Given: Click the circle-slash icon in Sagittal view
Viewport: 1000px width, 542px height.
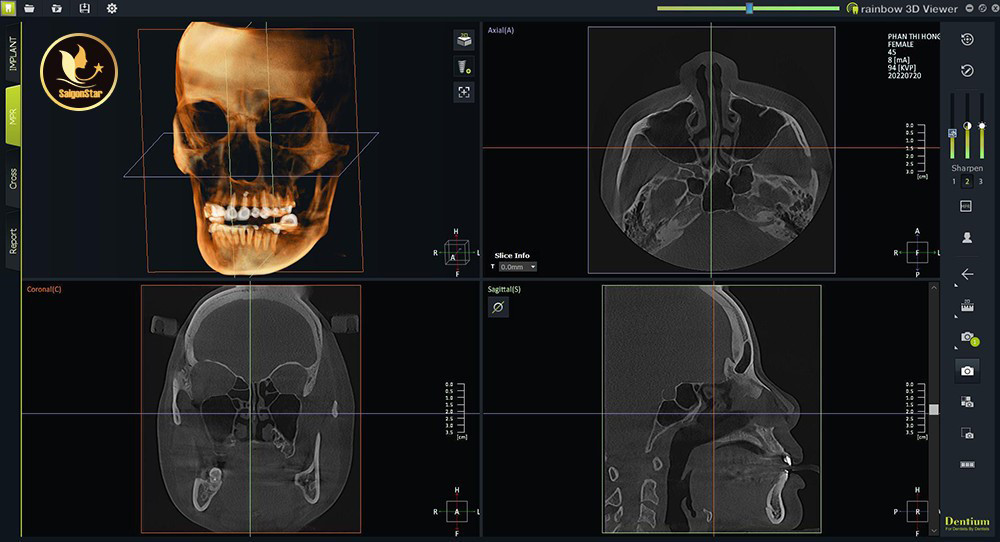Looking at the screenshot, I should coord(498,308).
